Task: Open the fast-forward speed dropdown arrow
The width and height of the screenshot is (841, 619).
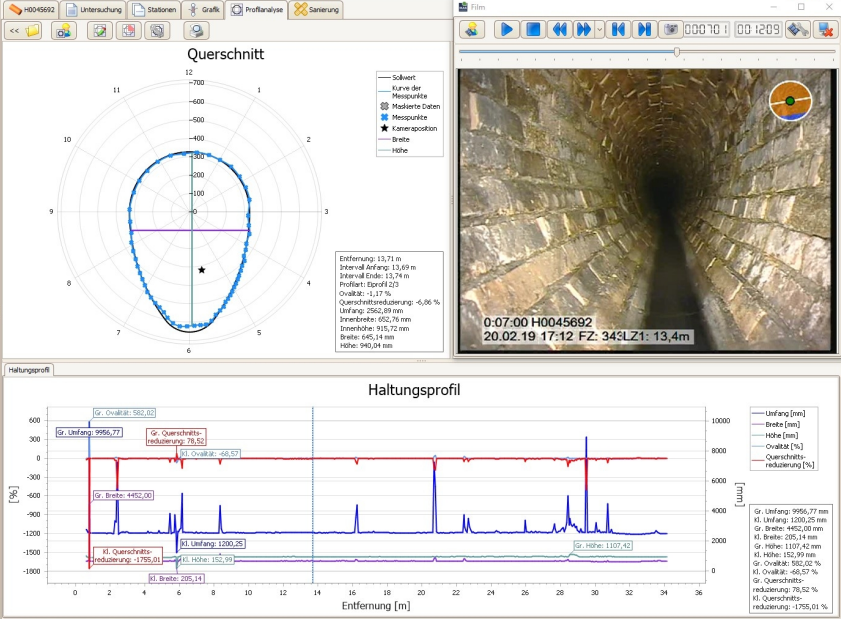Action: click(x=599, y=29)
